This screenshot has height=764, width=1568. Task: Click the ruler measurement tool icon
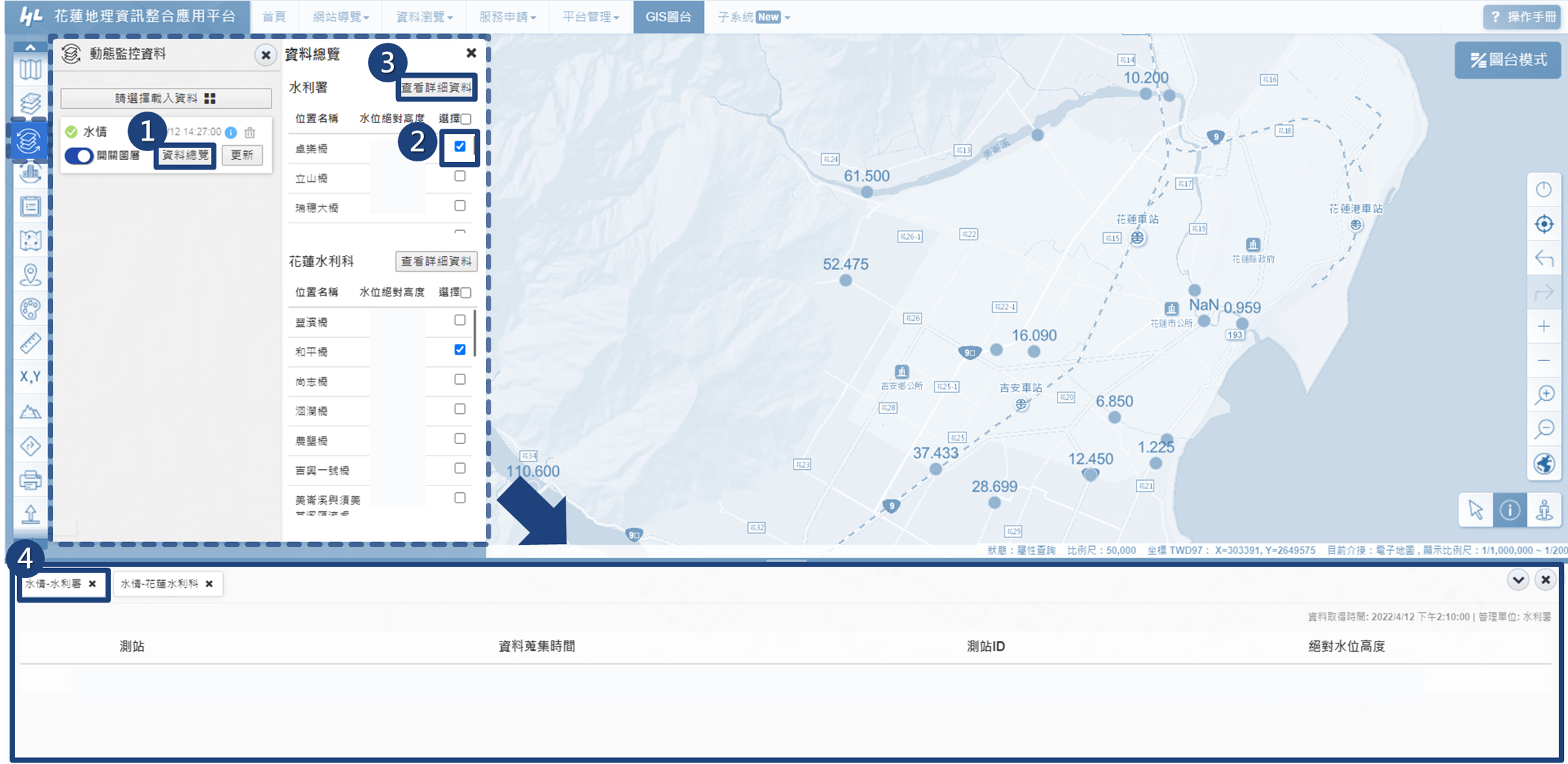(x=30, y=343)
